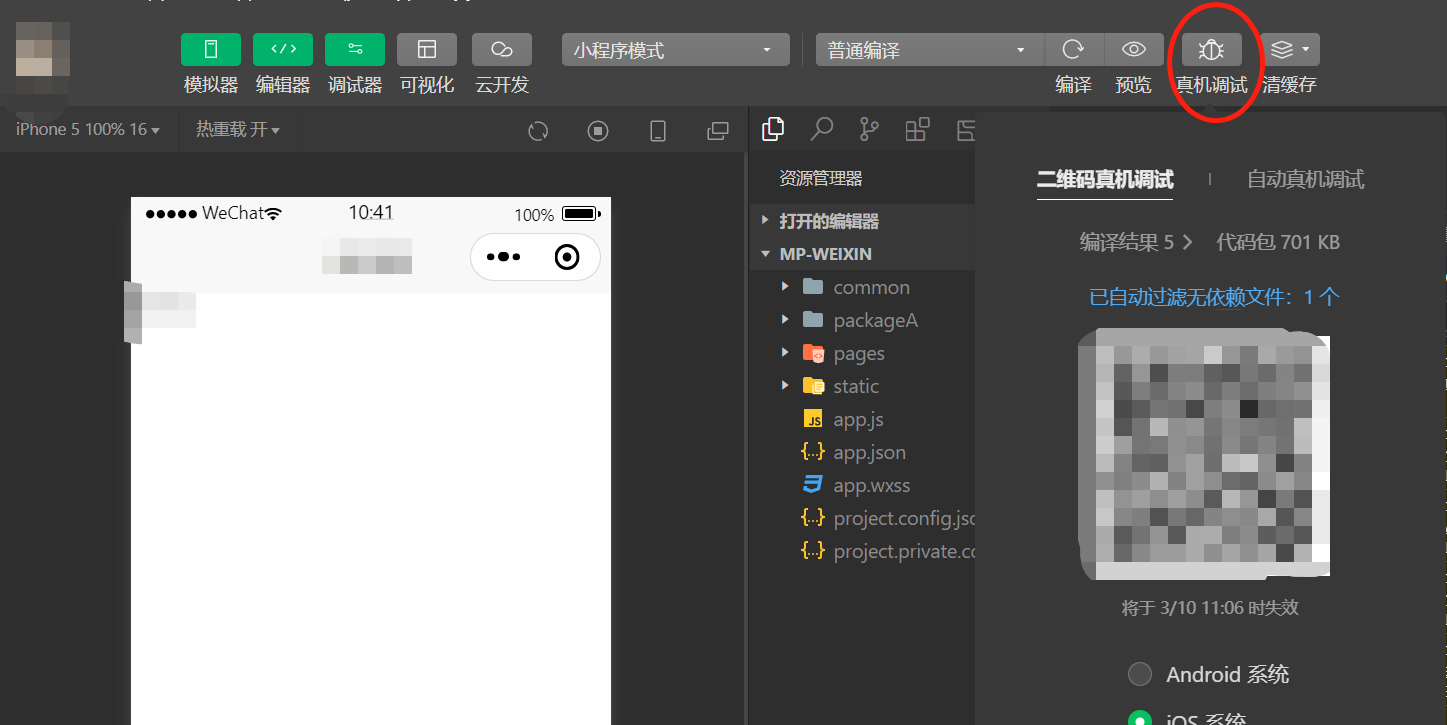Screen dimensions: 1447x725
Task: Click the simulator stop icon
Action: click(598, 131)
